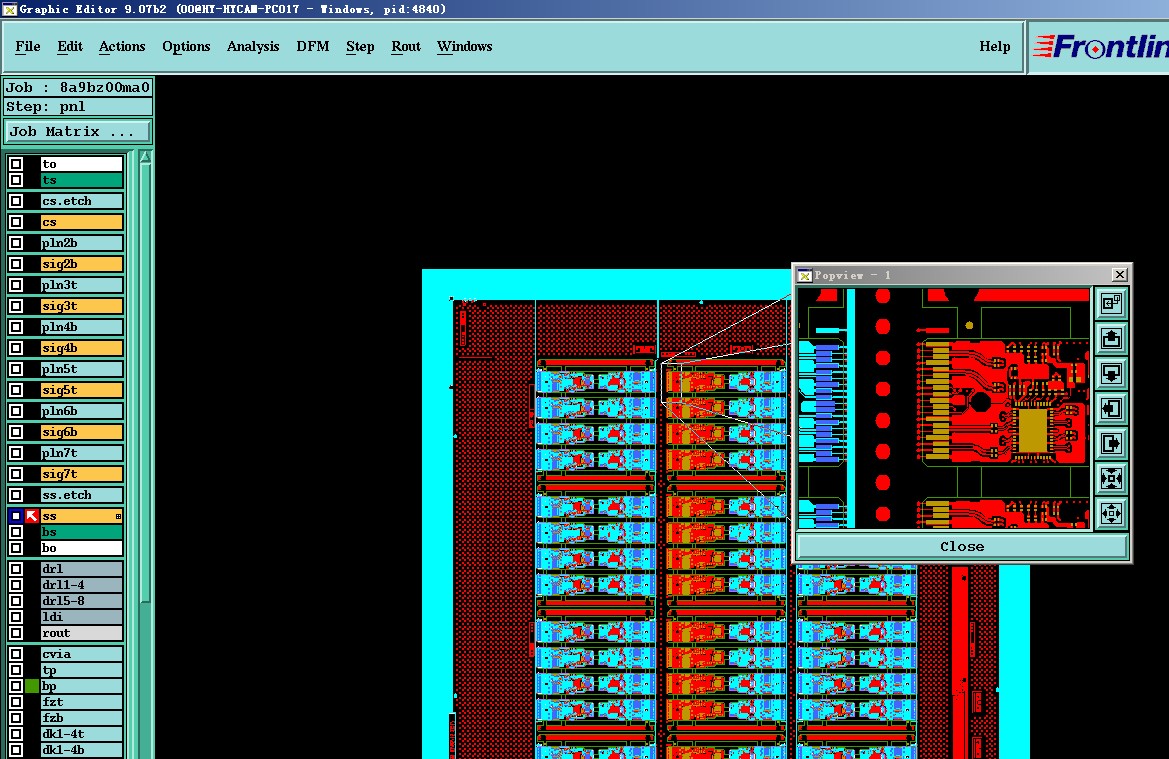Select layer name sig5t

(81, 390)
